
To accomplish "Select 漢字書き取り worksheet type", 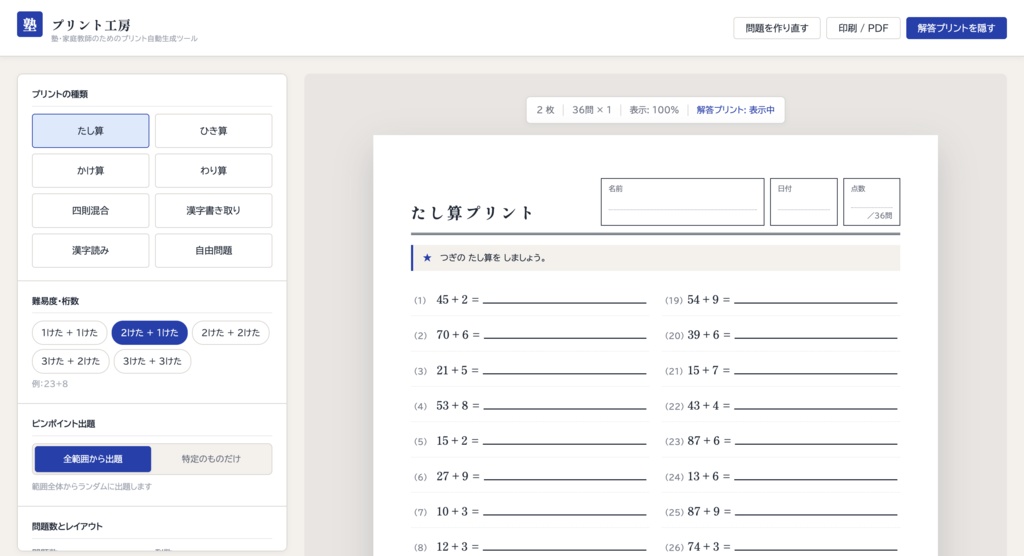I will [x=214, y=210].
